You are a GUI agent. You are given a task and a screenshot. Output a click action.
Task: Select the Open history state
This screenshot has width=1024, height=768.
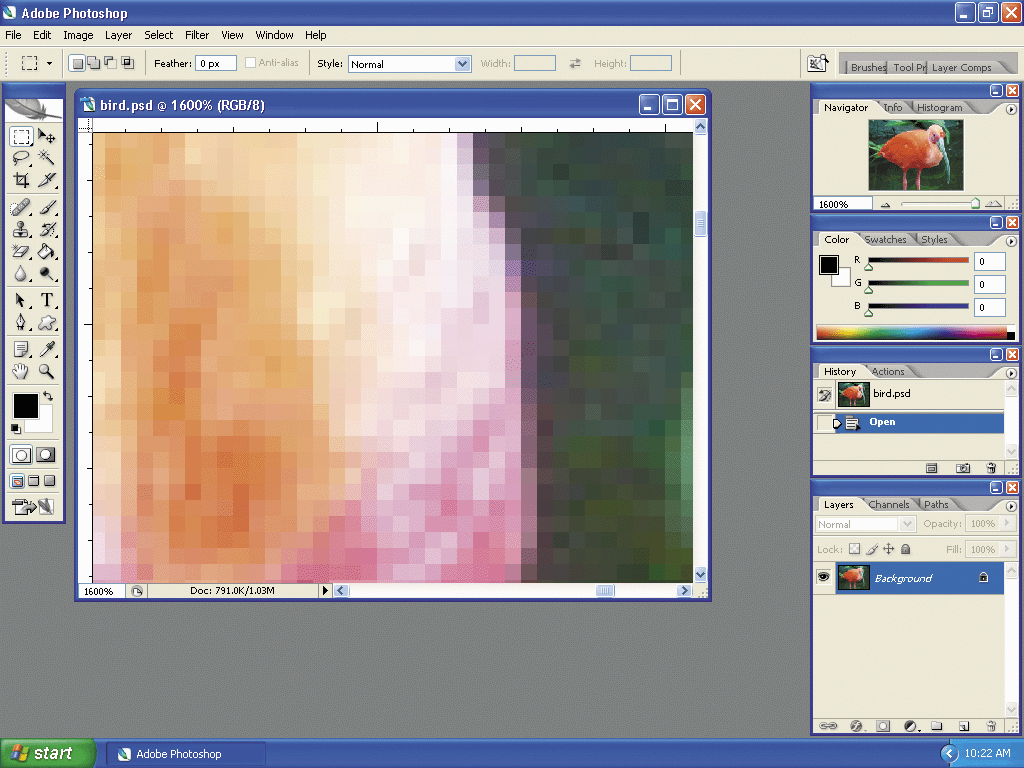(x=882, y=422)
